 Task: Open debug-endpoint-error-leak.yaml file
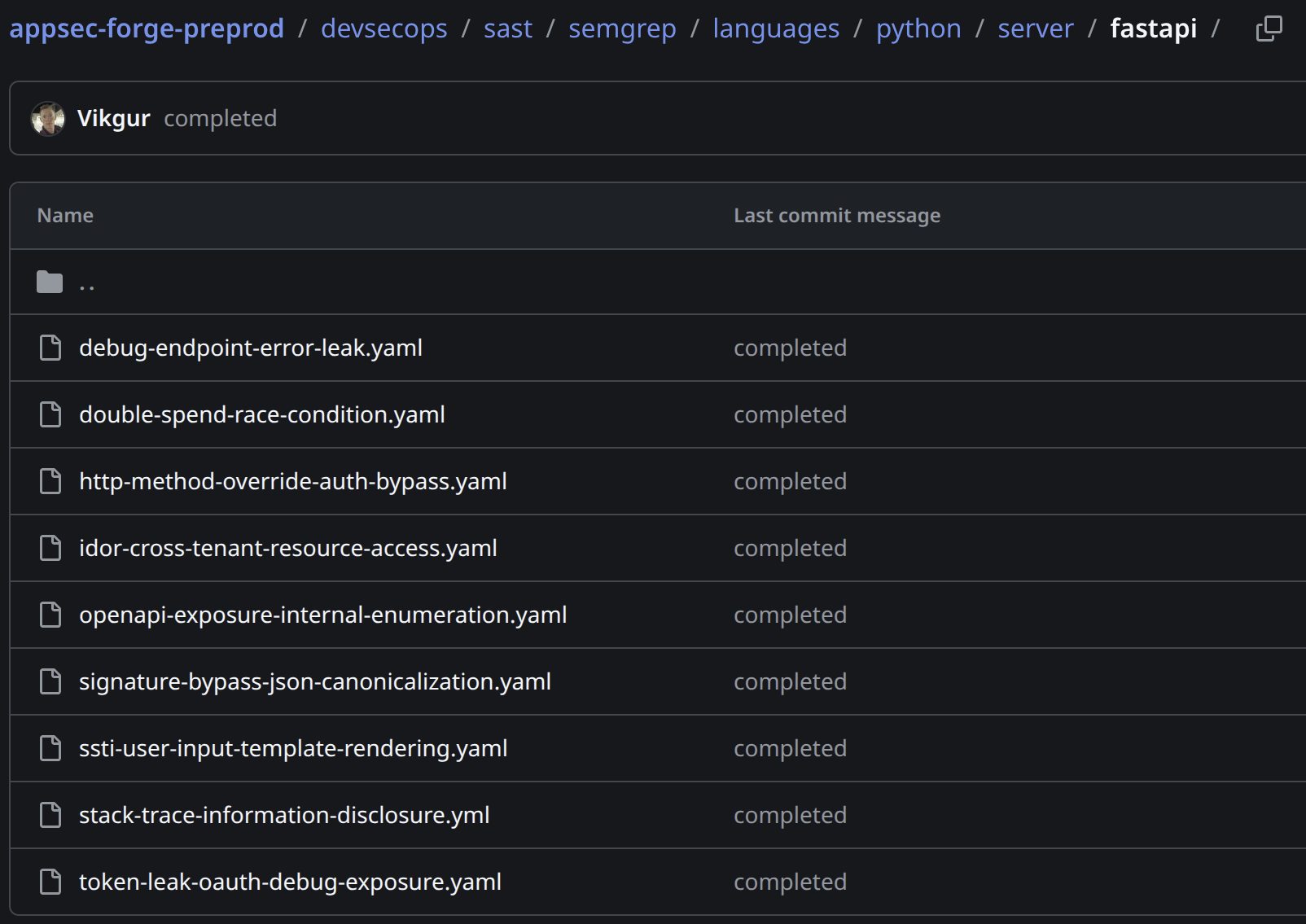251,348
